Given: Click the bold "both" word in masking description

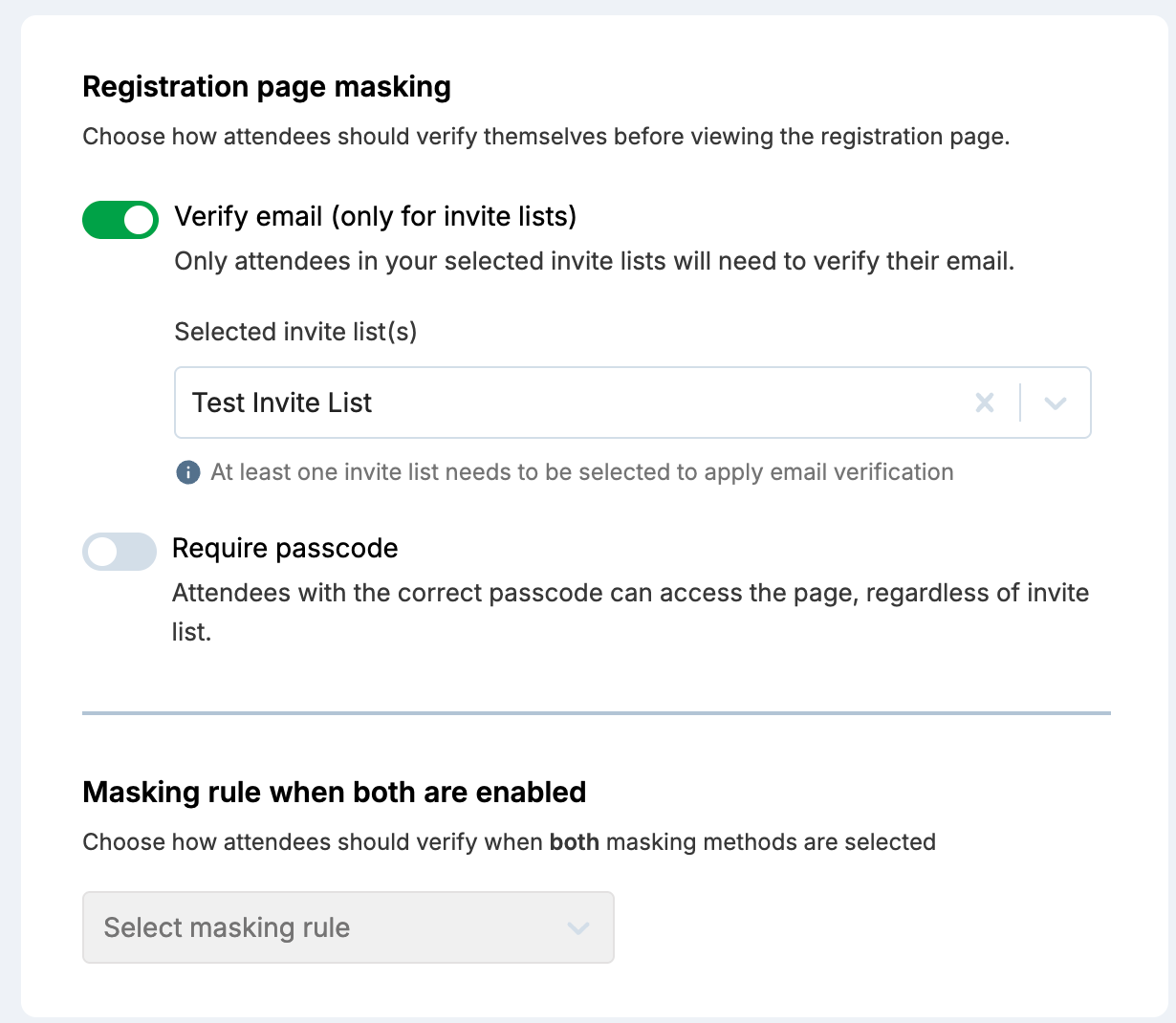Looking at the screenshot, I should pyautogui.click(x=574, y=842).
